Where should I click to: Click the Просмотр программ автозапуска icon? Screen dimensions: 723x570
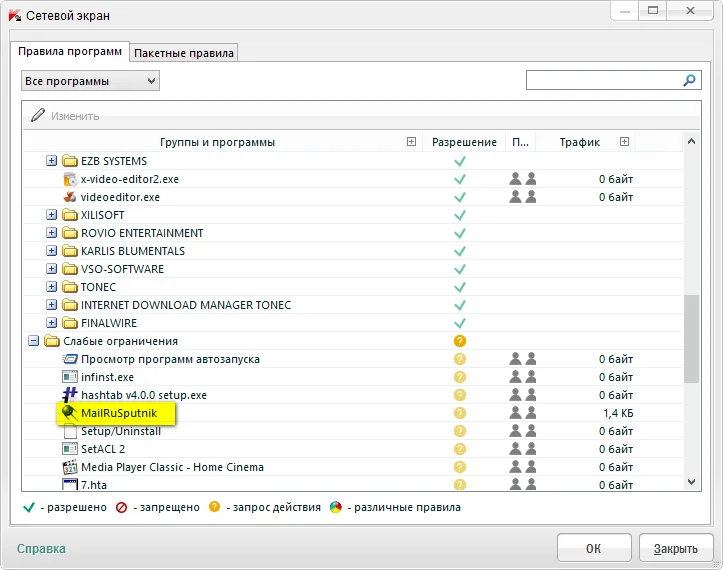tap(70, 359)
